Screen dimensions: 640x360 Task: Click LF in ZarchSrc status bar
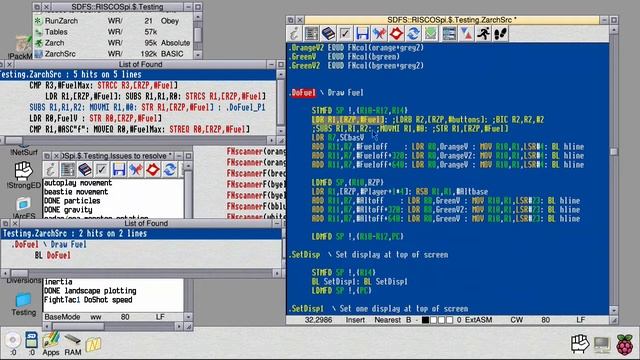coord(580,320)
